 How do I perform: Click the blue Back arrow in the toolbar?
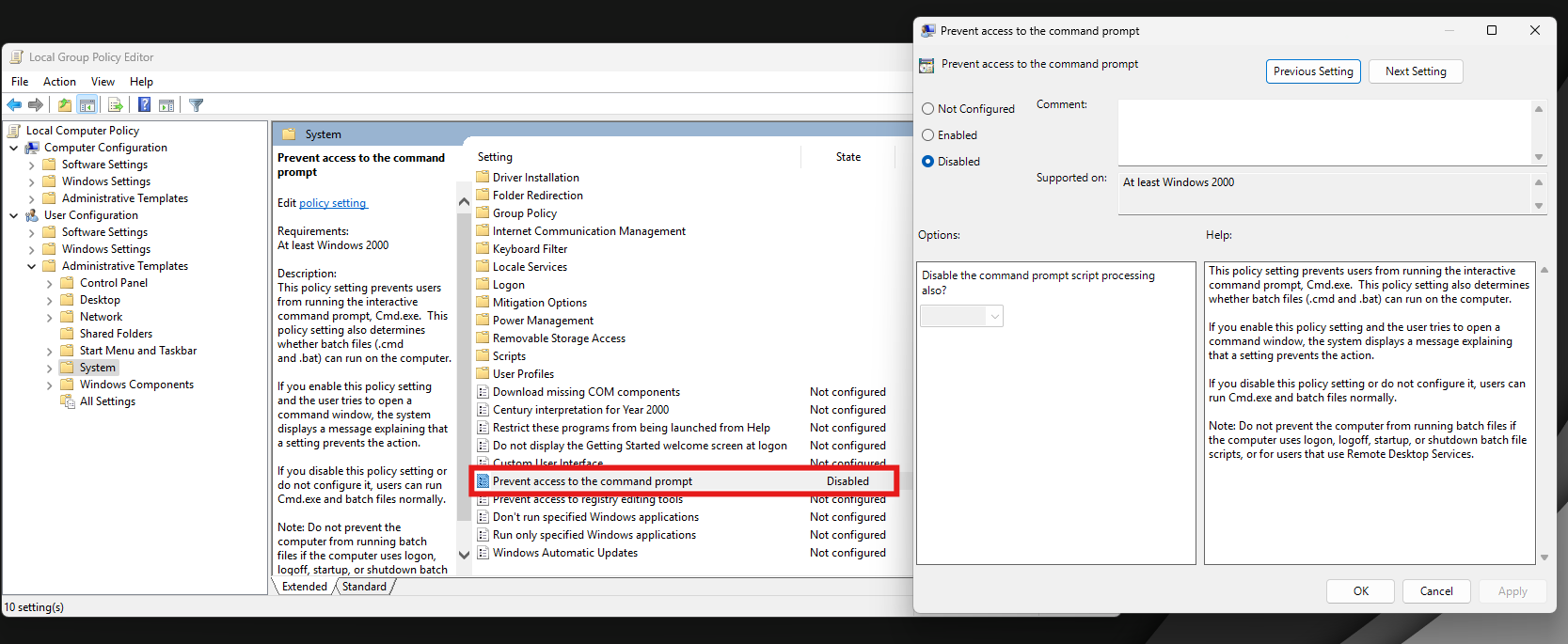[x=14, y=105]
